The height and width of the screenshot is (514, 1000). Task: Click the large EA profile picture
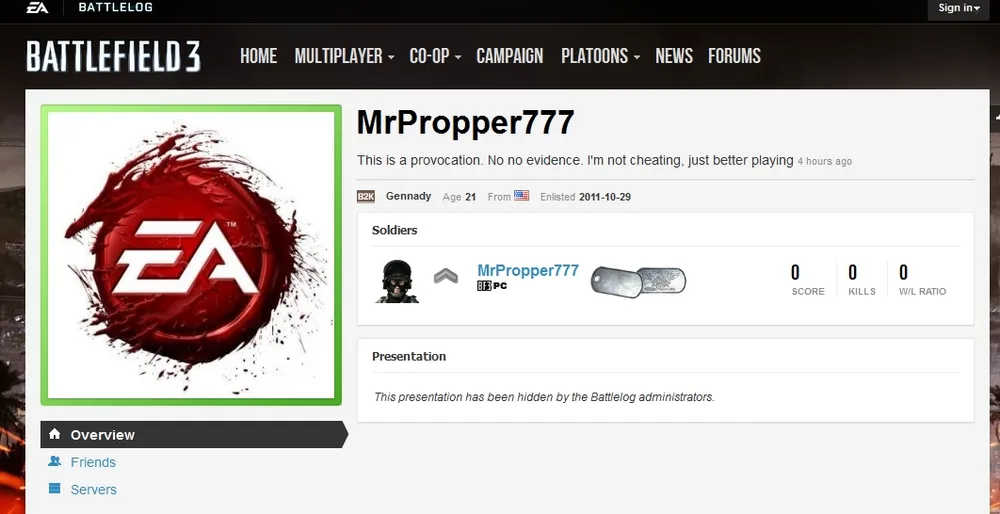[191, 255]
